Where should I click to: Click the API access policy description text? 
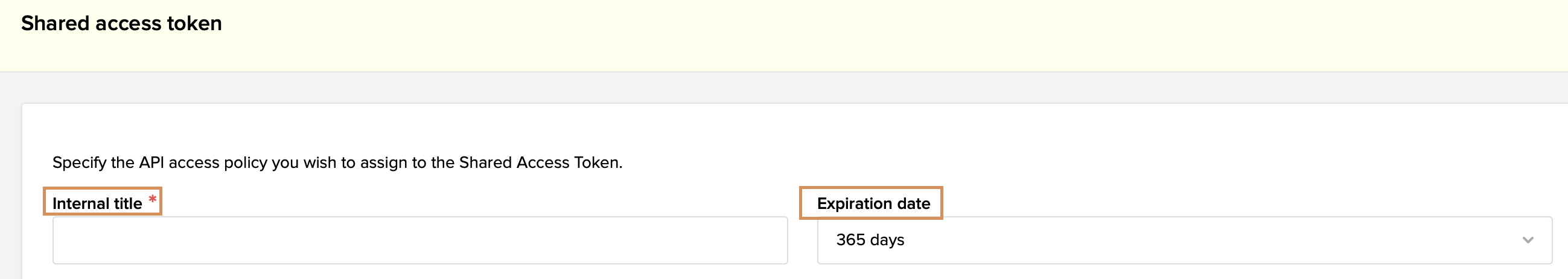[x=337, y=162]
